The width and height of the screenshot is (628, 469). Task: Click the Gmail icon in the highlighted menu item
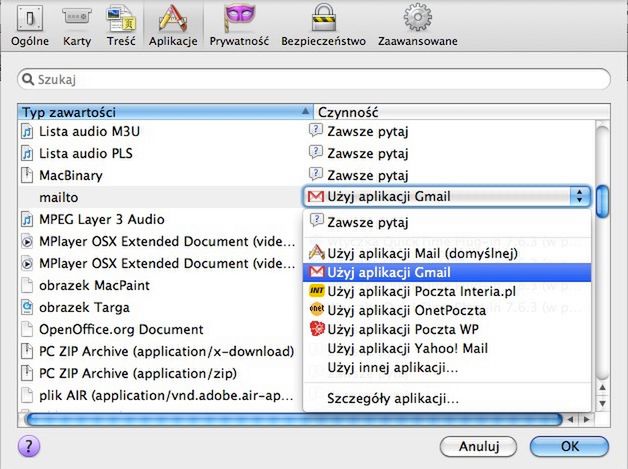click(x=316, y=272)
